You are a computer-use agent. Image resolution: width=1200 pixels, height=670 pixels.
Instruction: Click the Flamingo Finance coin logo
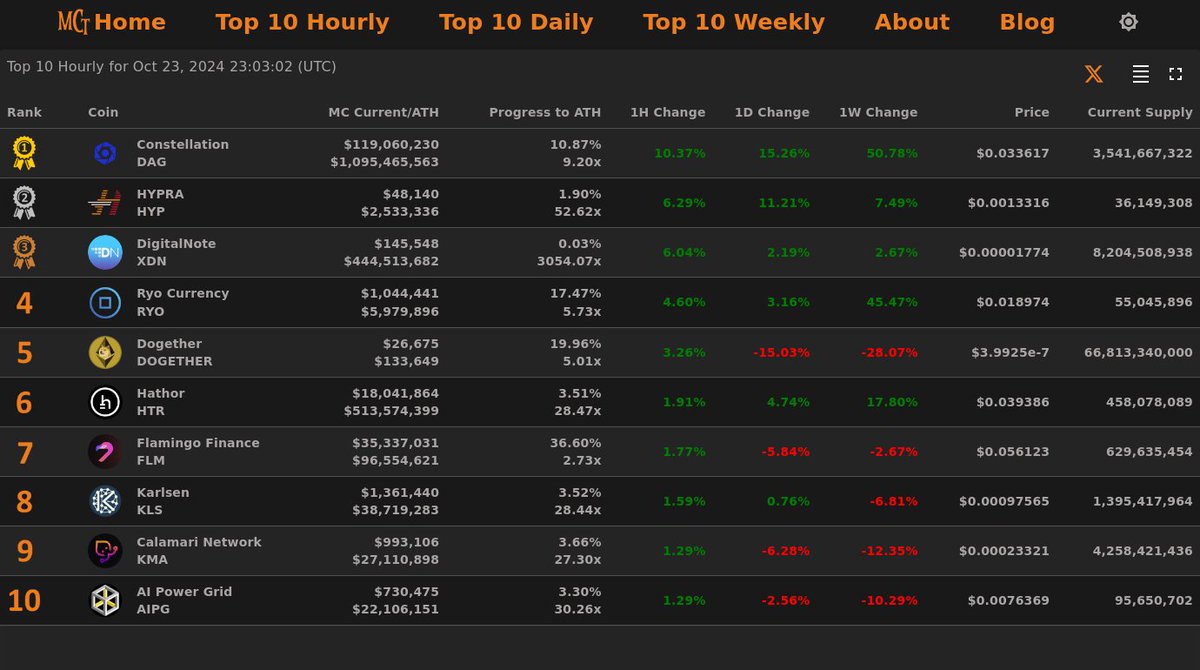pyautogui.click(x=105, y=452)
